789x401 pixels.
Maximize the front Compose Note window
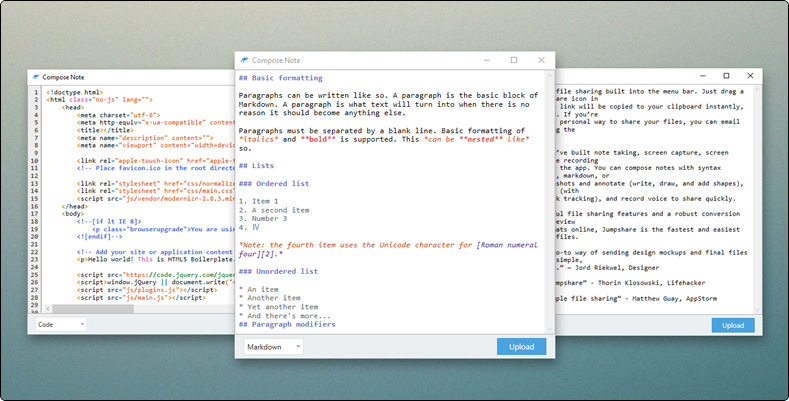[x=514, y=60]
